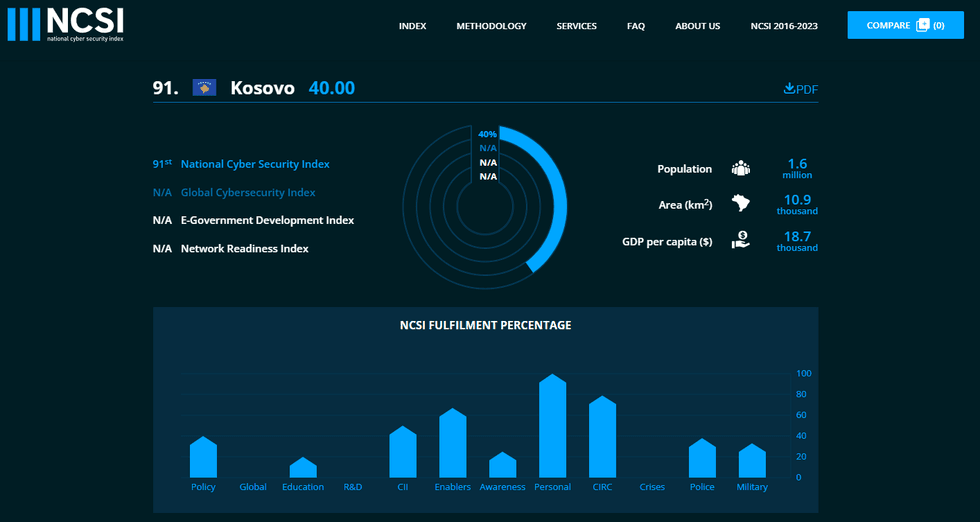Image resolution: width=980 pixels, height=522 pixels.
Task: Open the FAQ page
Action: (636, 26)
